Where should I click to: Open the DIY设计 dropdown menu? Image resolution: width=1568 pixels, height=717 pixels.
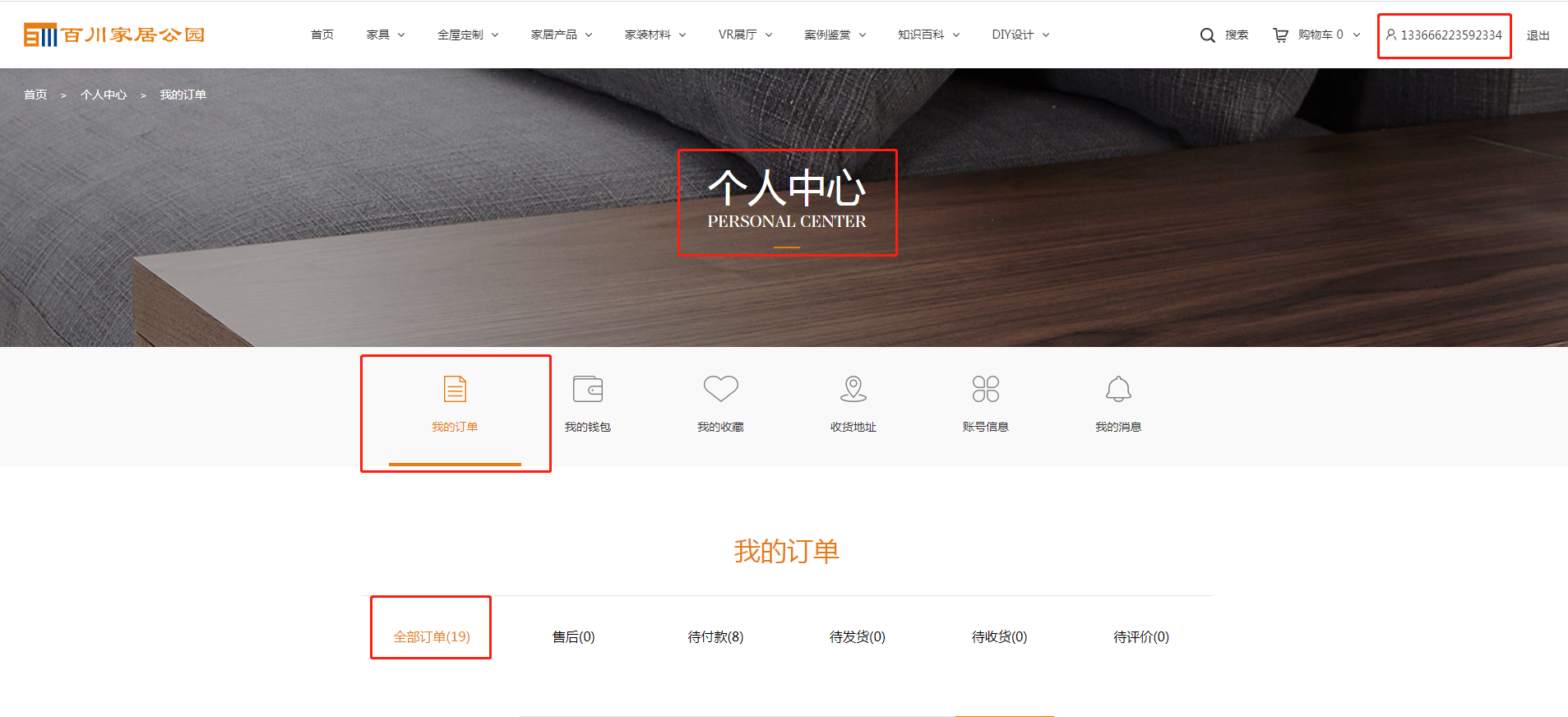(1020, 35)
